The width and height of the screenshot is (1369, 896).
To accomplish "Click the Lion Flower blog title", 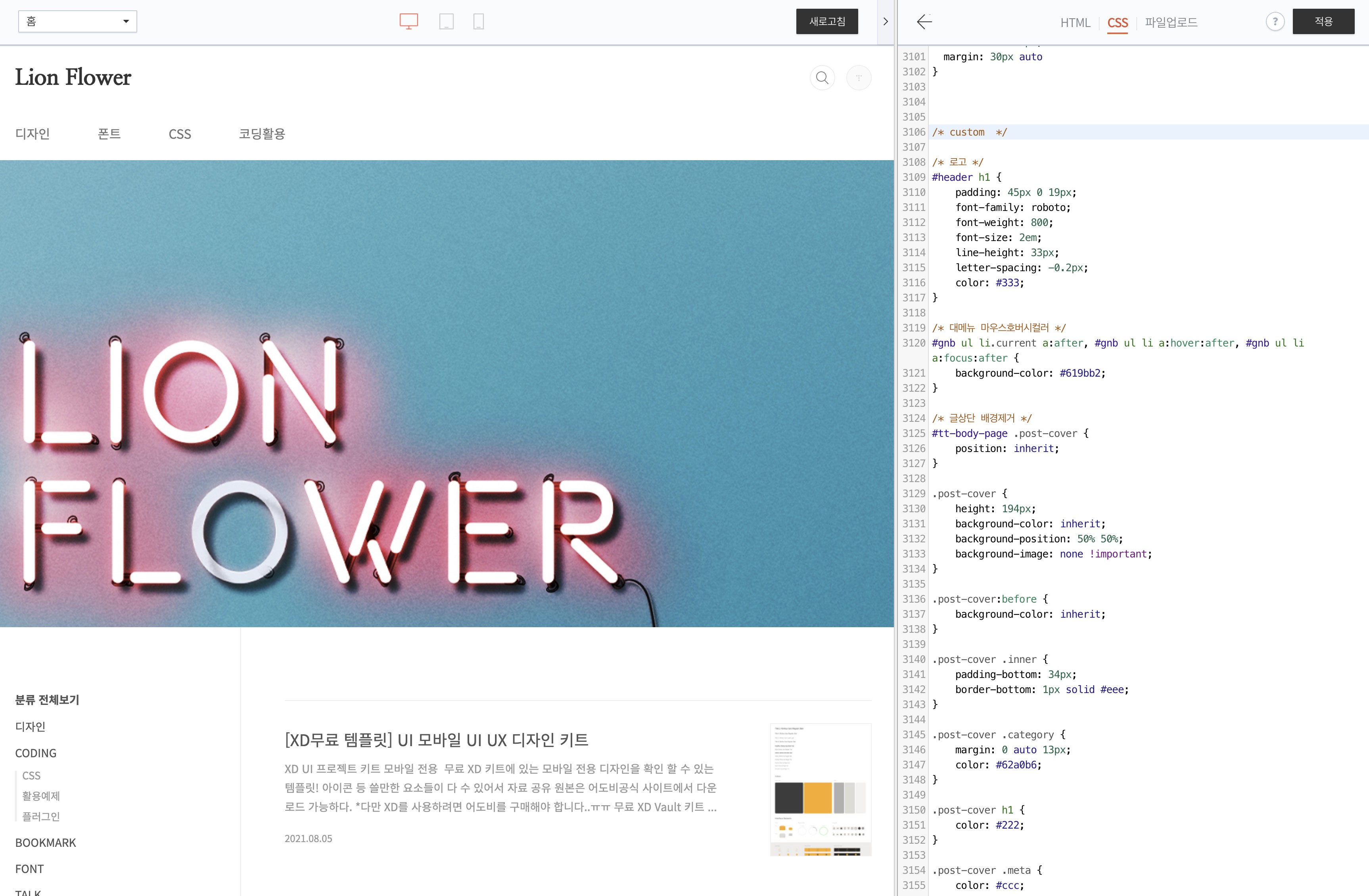I will (x=73, y=77).
